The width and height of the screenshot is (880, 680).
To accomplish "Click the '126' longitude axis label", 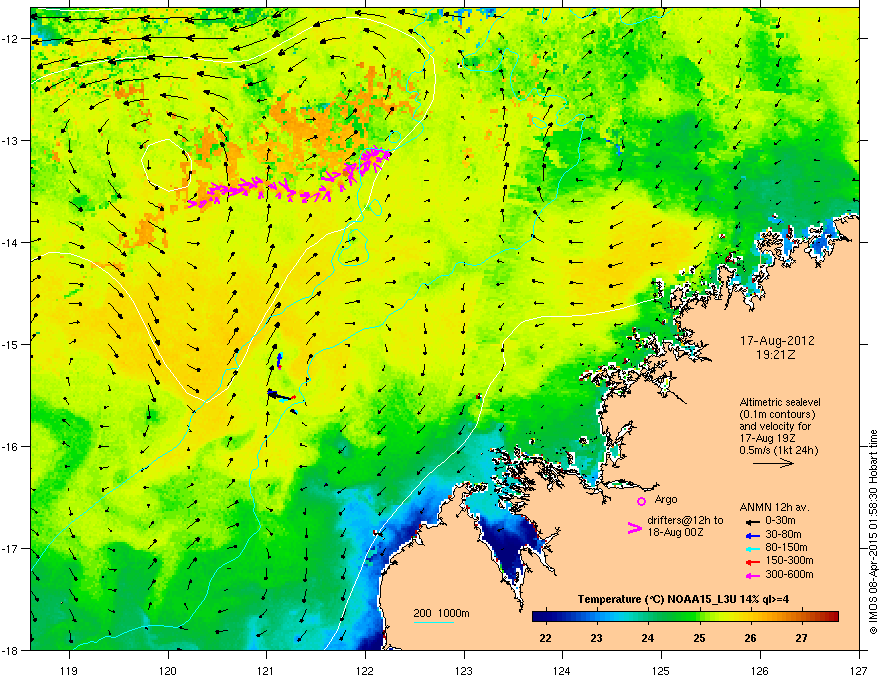I will [760, 670].
